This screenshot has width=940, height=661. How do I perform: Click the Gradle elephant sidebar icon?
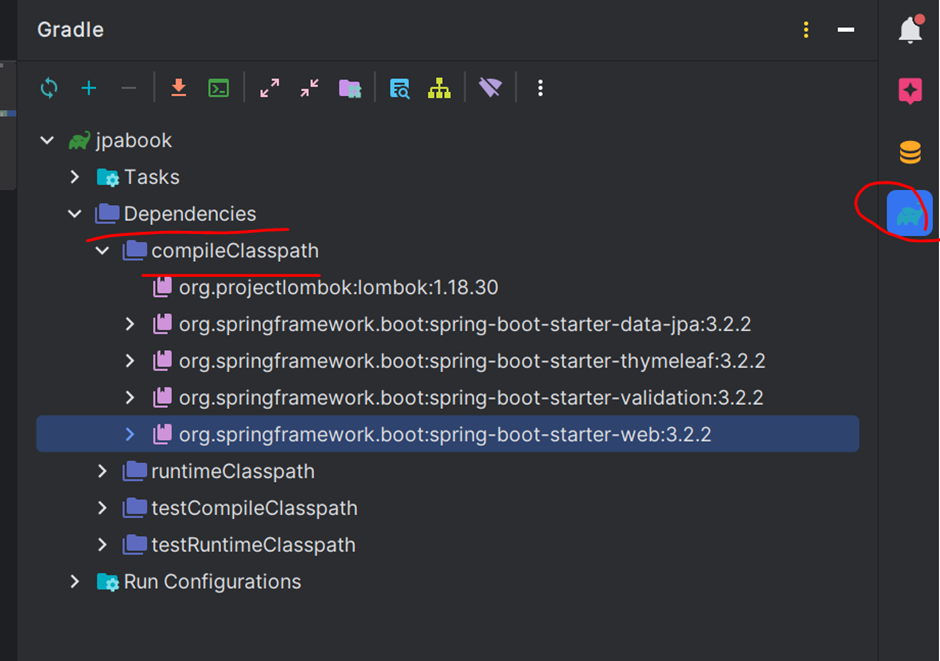coord(909,213)
